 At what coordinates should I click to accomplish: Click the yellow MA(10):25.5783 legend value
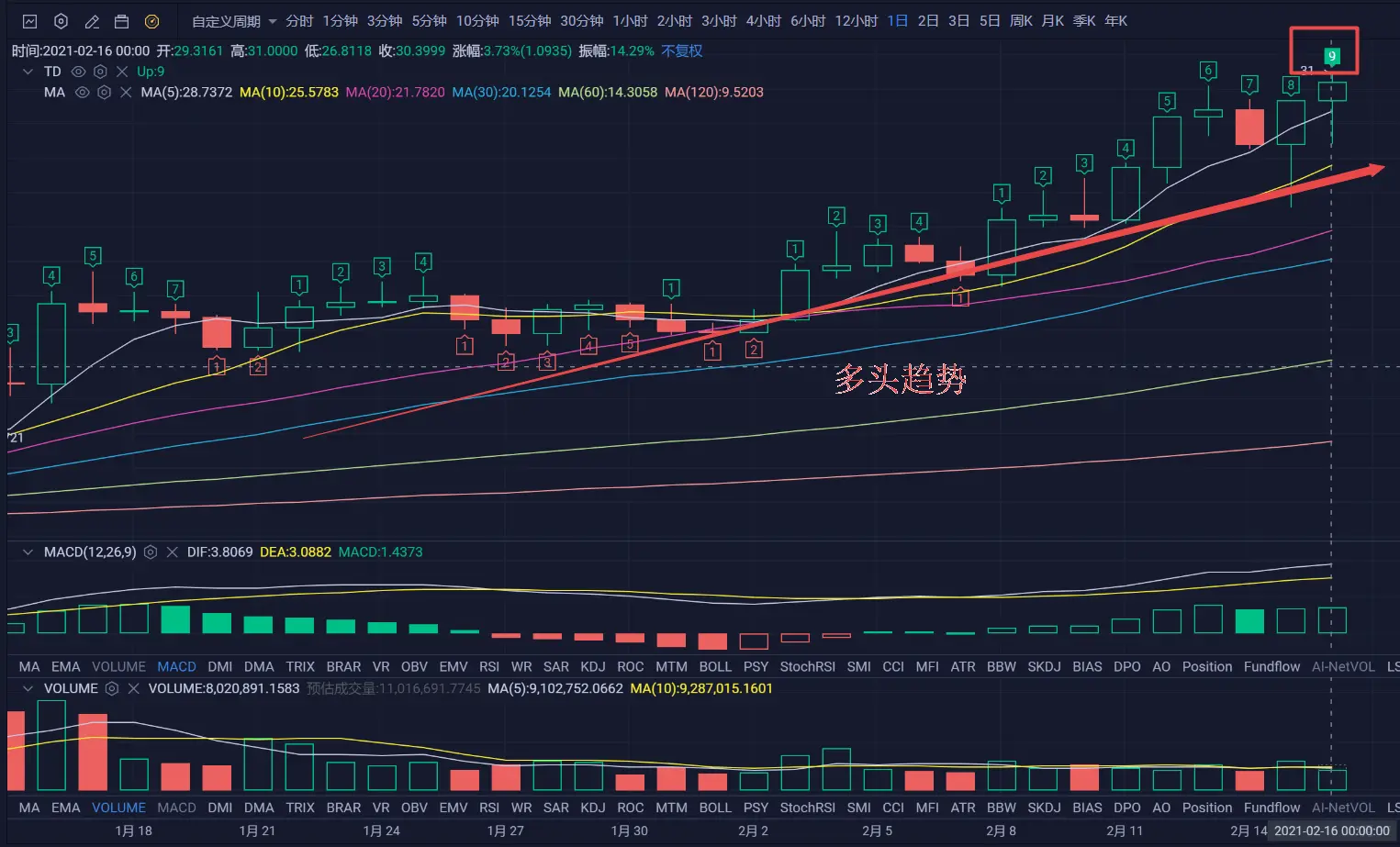pyautogui.click(x=289, y=93)
